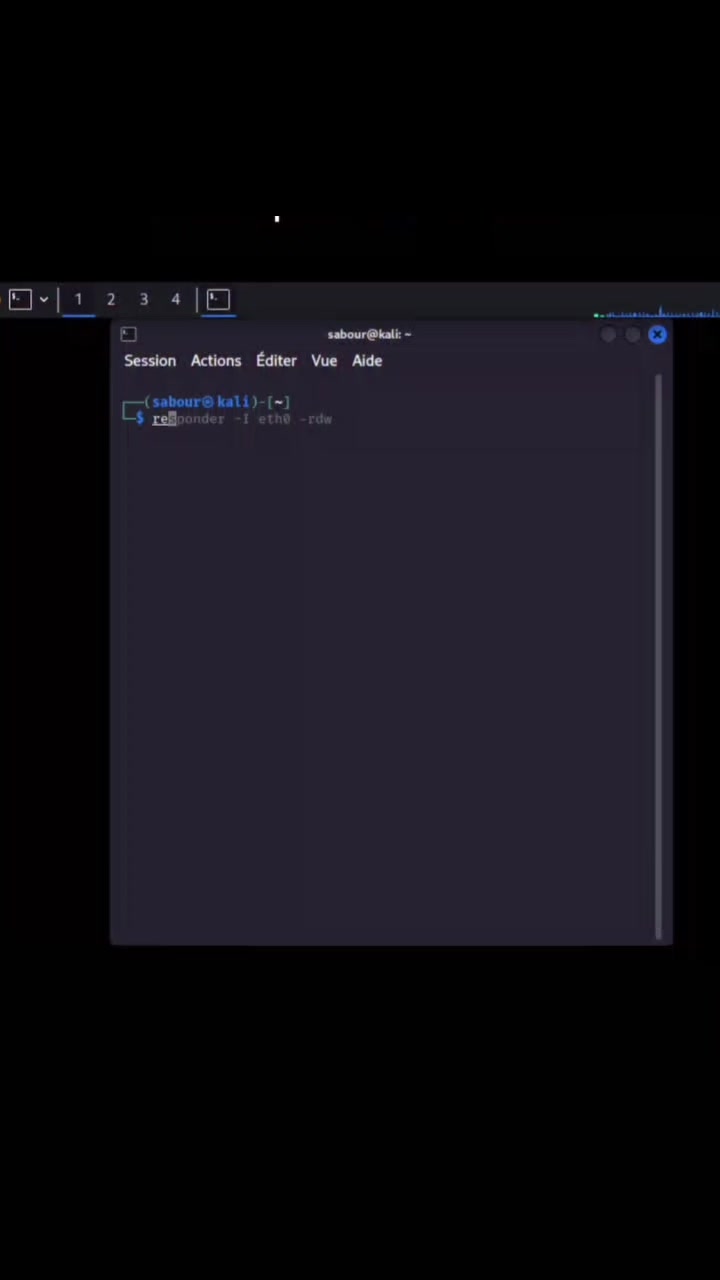The width and height of the screenshot is (720, 1280).
Task: Open the Actions menu
Action: tap(216, 361)
